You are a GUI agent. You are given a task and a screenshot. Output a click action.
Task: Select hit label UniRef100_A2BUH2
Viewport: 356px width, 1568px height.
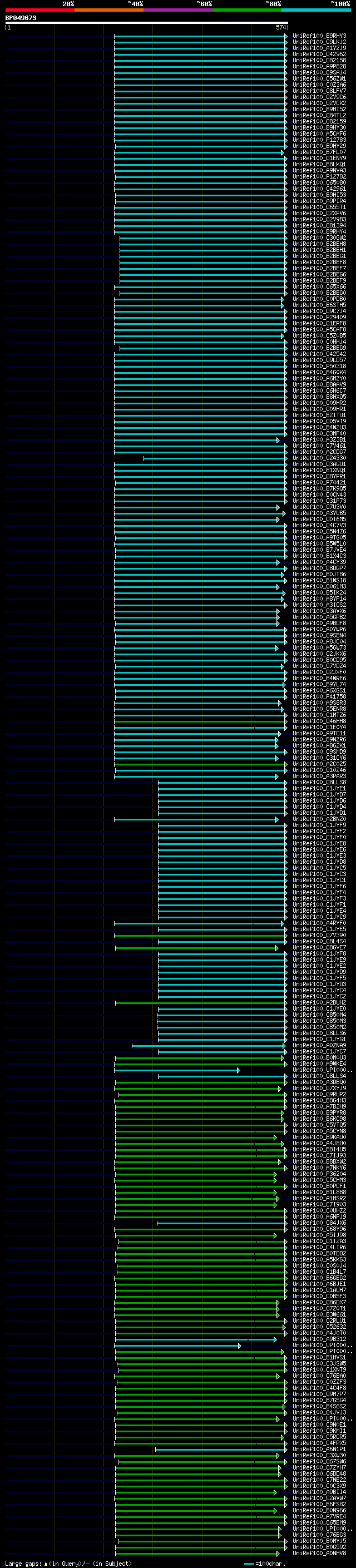click(x=319, y=1002)
